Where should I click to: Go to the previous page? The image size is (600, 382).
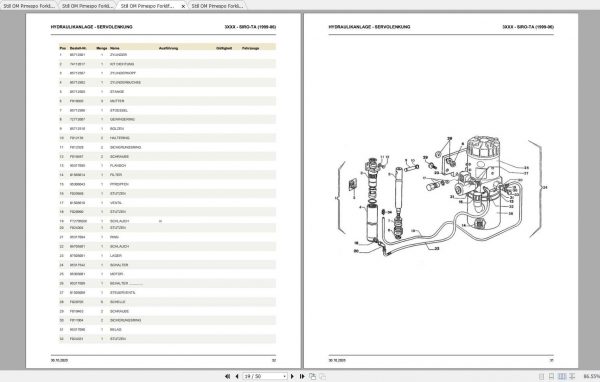coord(237,376)
